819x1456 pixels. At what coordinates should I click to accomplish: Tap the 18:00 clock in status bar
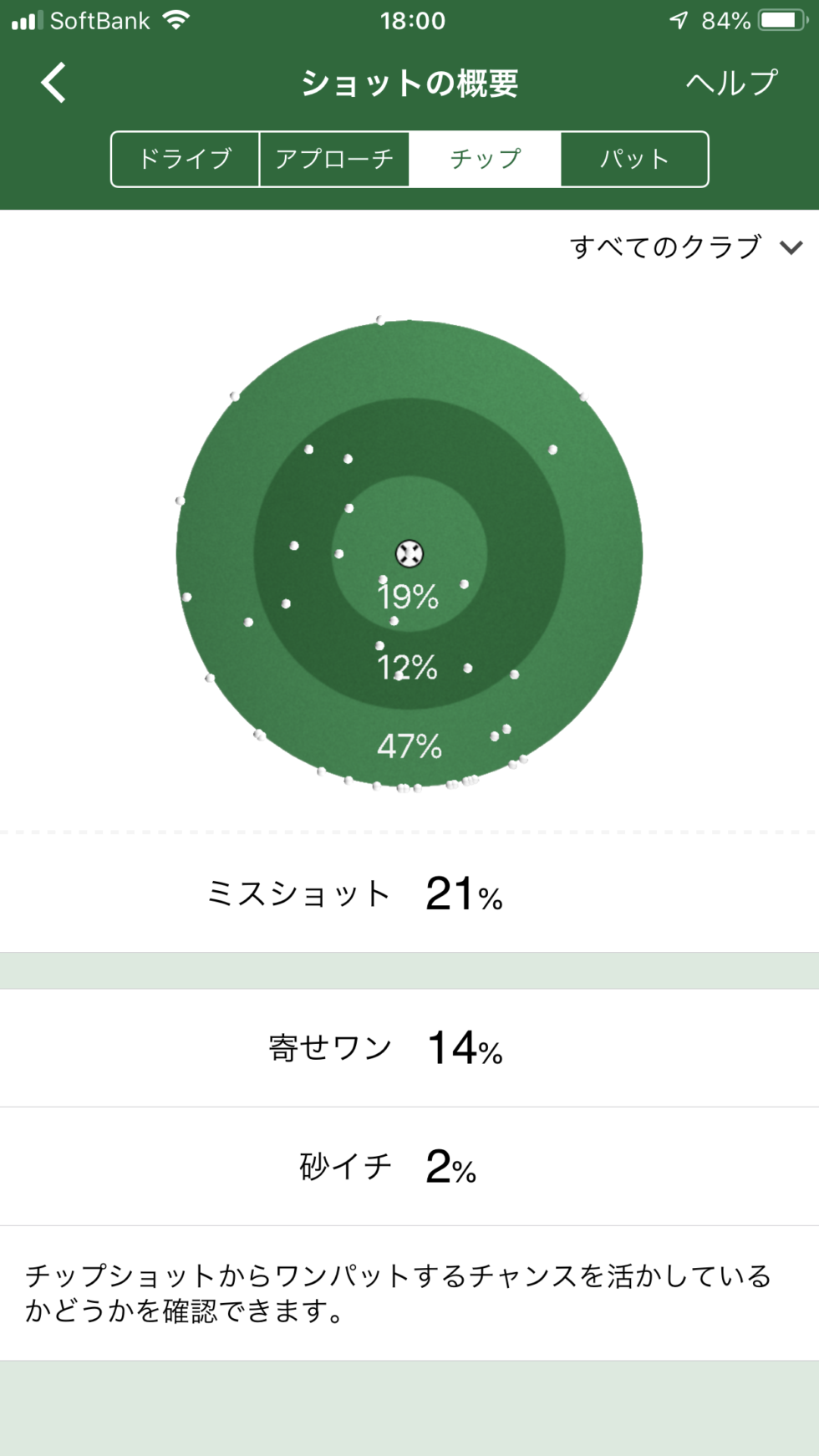tap(412, 20)
